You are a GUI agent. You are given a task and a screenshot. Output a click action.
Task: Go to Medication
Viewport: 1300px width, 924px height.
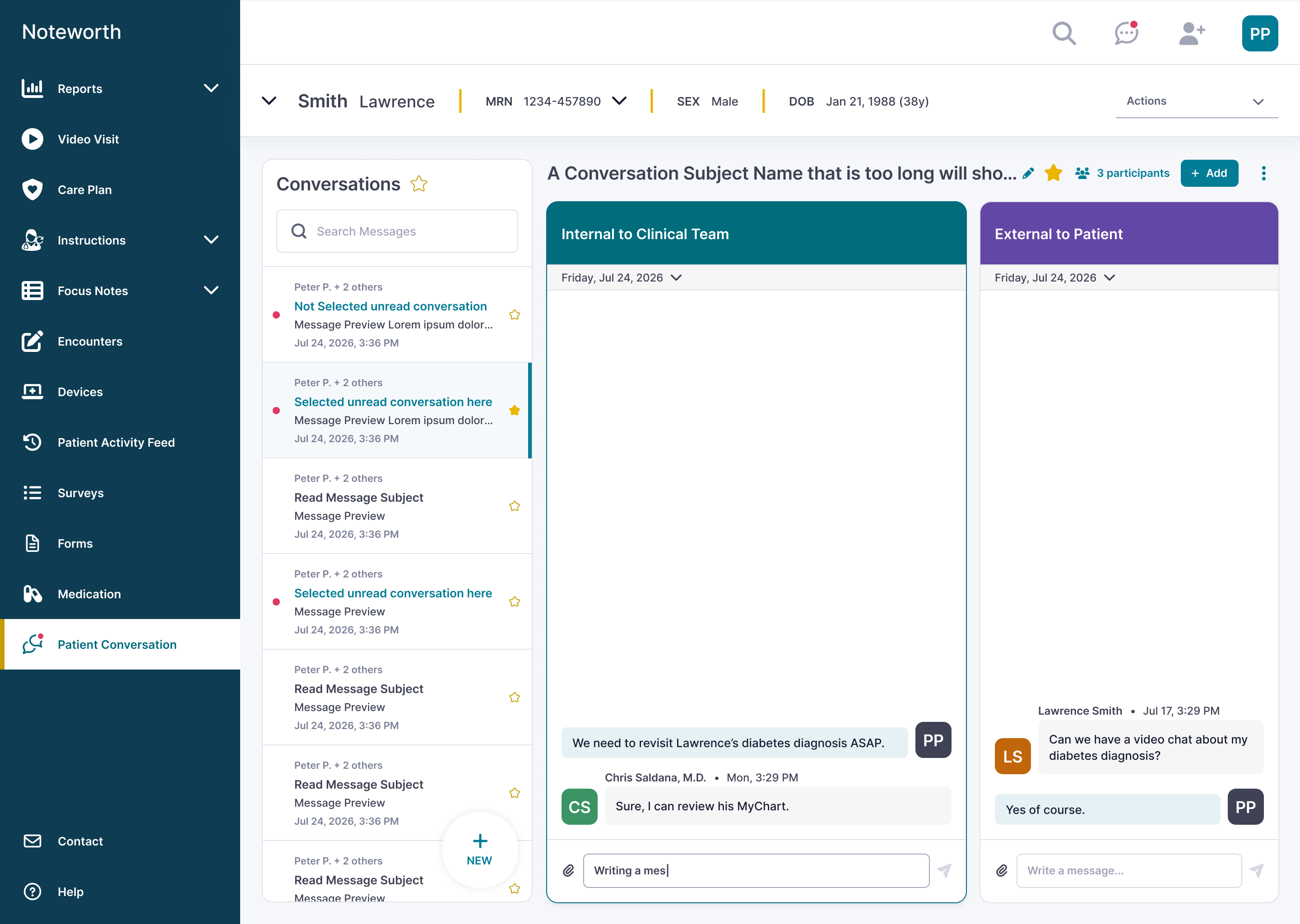click(120, 593)
